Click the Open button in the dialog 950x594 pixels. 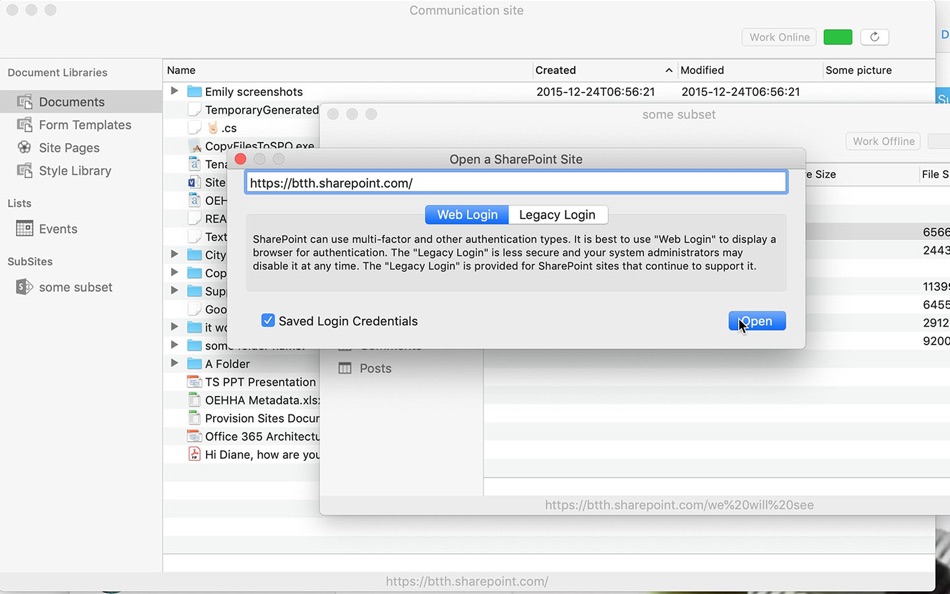click(x=757, y=321)
